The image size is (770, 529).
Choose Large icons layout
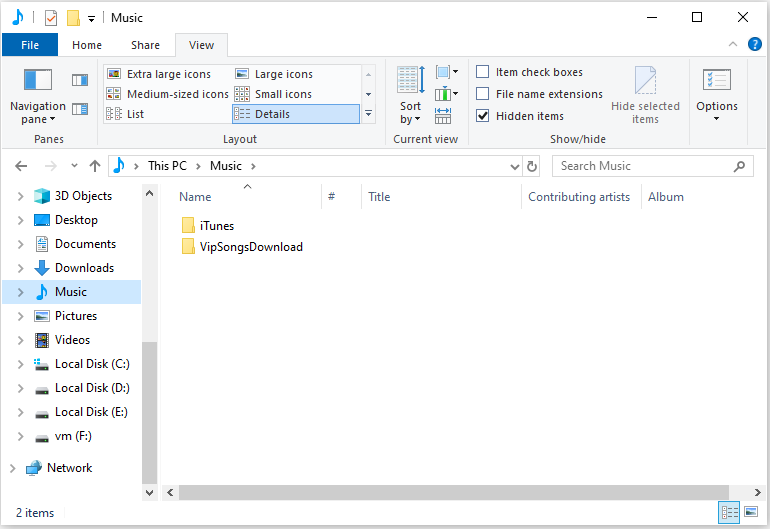[x=275, y=74]
